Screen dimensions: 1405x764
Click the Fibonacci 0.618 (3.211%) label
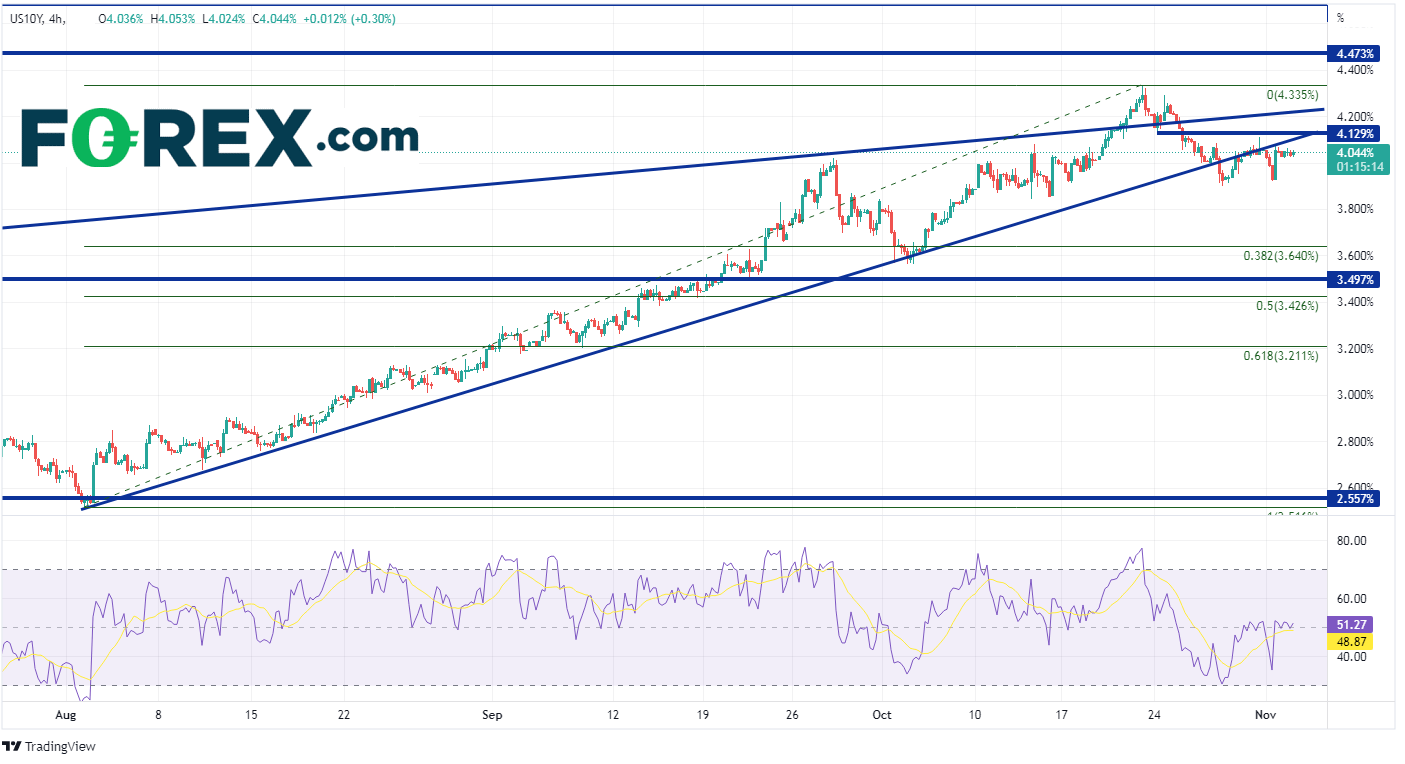click(x=1280, y=356)
